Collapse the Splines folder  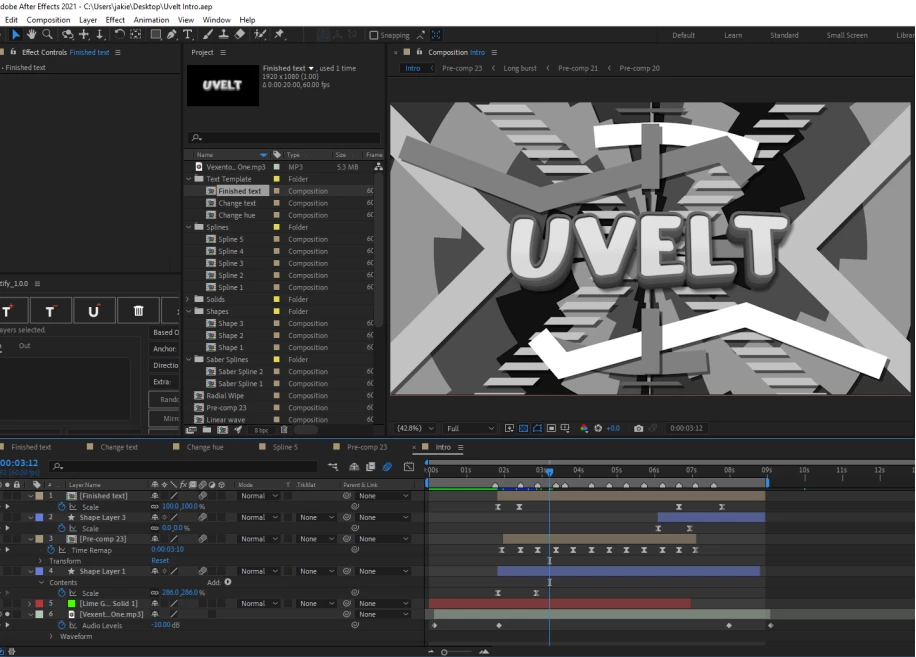pyautogui.click(x=189, y=227)
